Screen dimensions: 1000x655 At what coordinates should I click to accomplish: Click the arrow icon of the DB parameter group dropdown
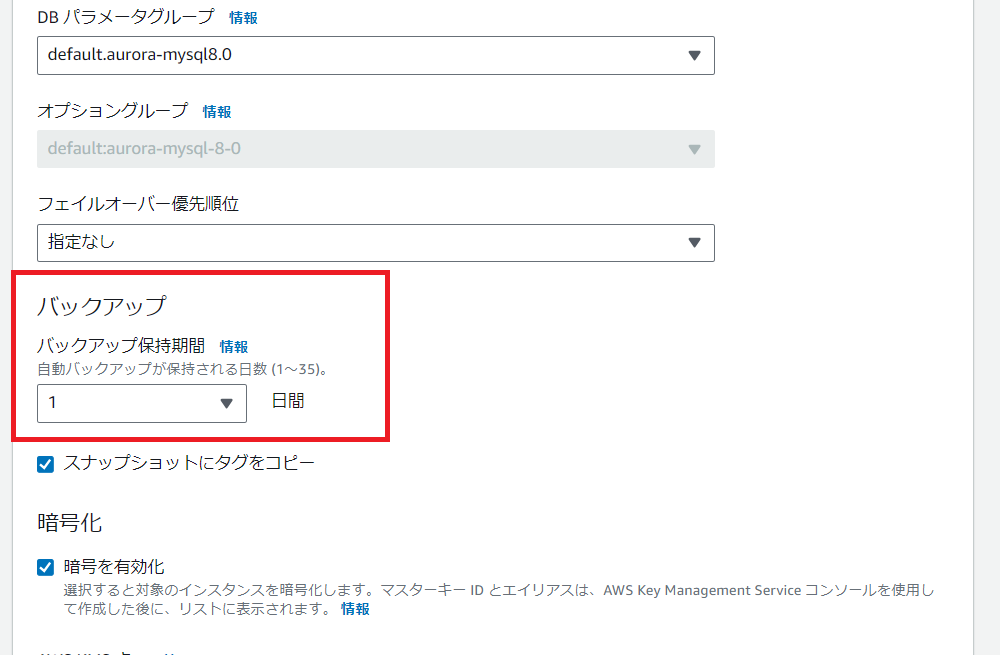pyautogui.click(x=695, y=55)
